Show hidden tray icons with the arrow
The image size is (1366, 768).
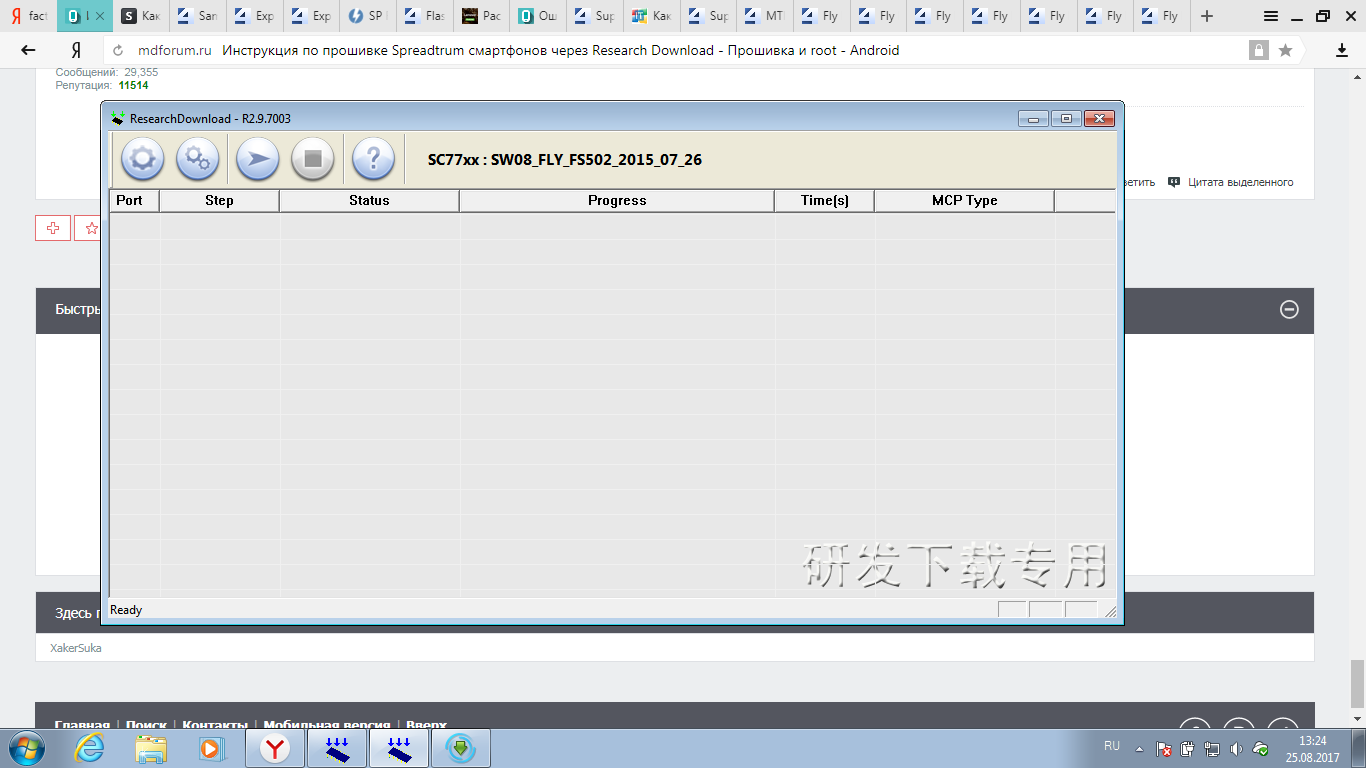click(x=1139, y=748)
